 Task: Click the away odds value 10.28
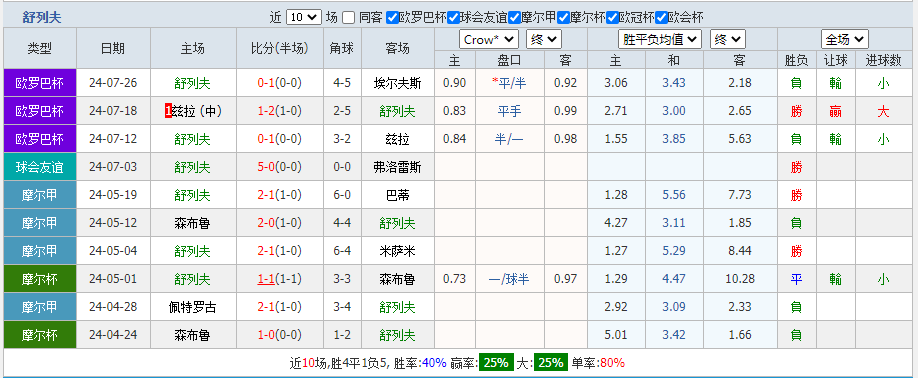tap(740, 280)
